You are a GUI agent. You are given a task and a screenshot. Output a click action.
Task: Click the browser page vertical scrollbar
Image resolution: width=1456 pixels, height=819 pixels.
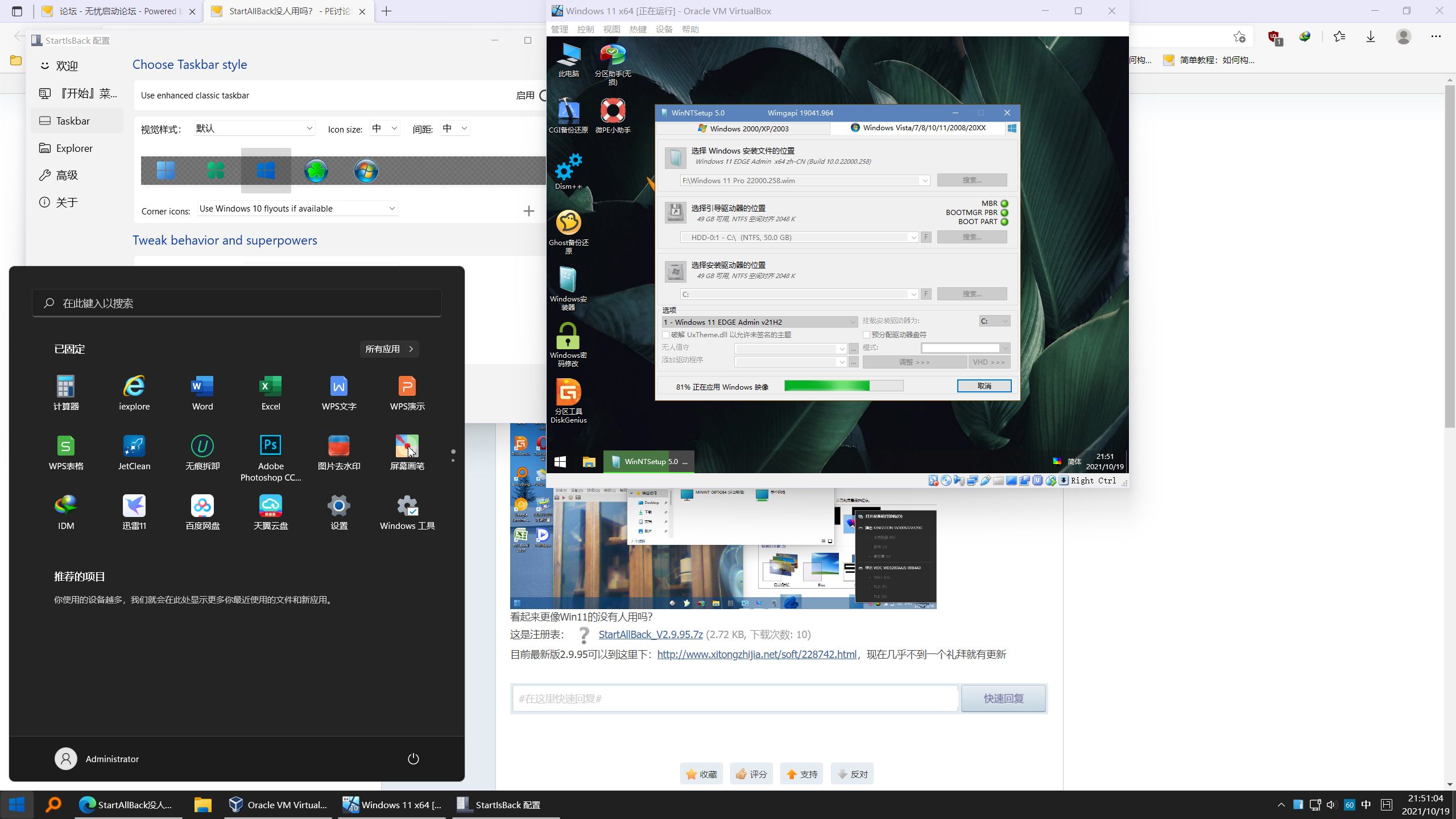coord(1450,257)
